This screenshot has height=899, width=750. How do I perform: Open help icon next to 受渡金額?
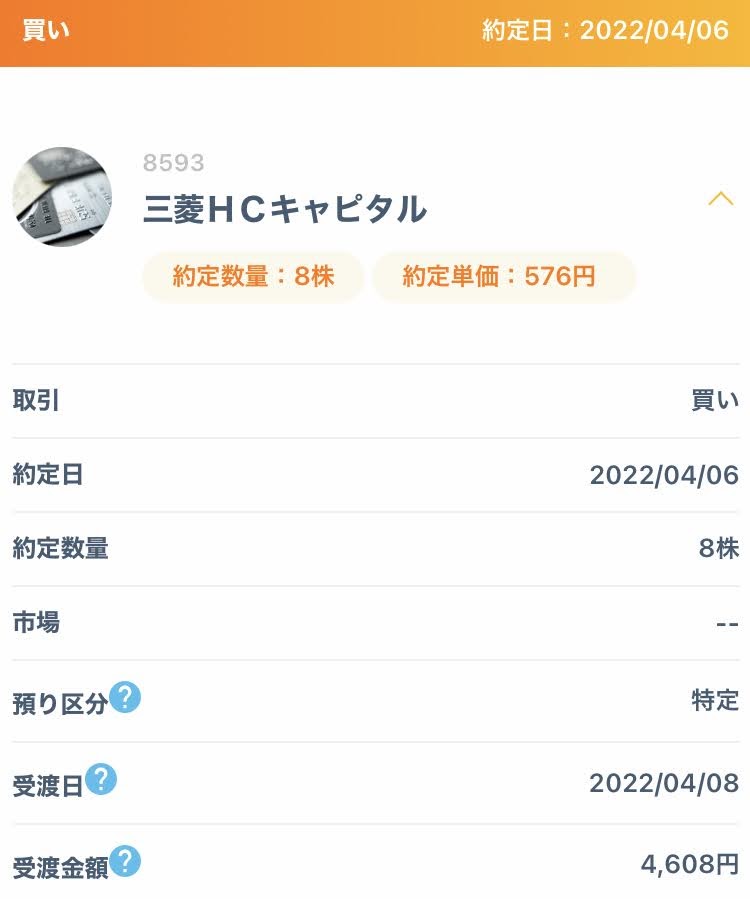coord(125,861)
